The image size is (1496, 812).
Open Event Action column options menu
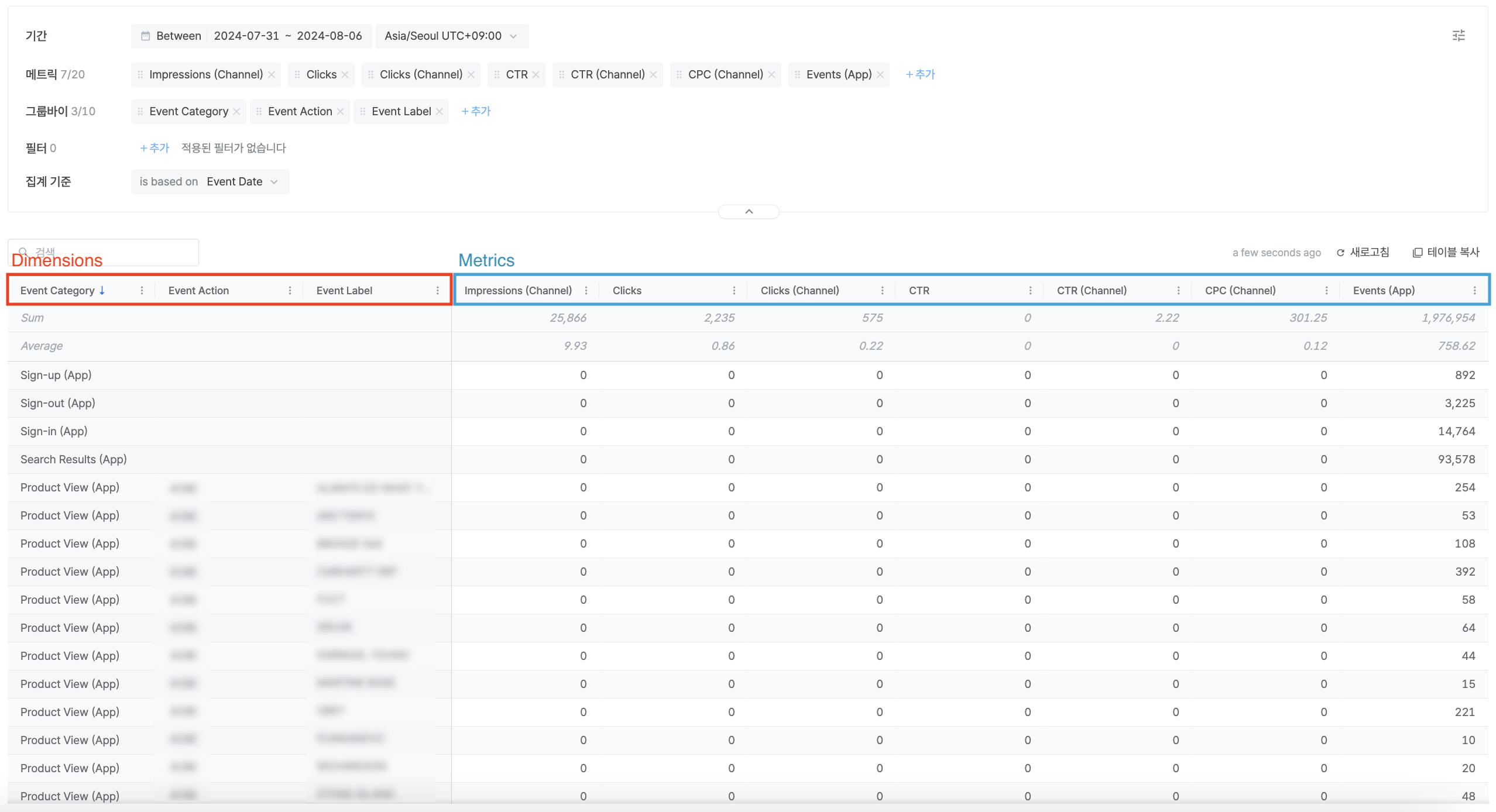290,291
